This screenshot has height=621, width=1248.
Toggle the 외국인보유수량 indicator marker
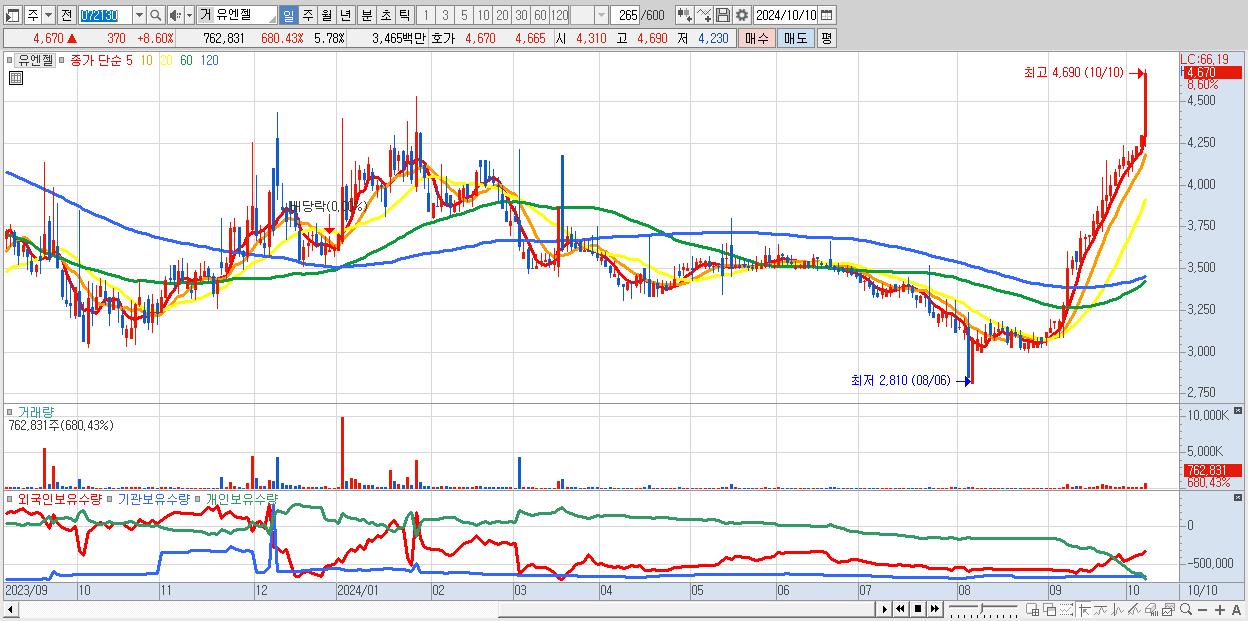pos(9,497)
